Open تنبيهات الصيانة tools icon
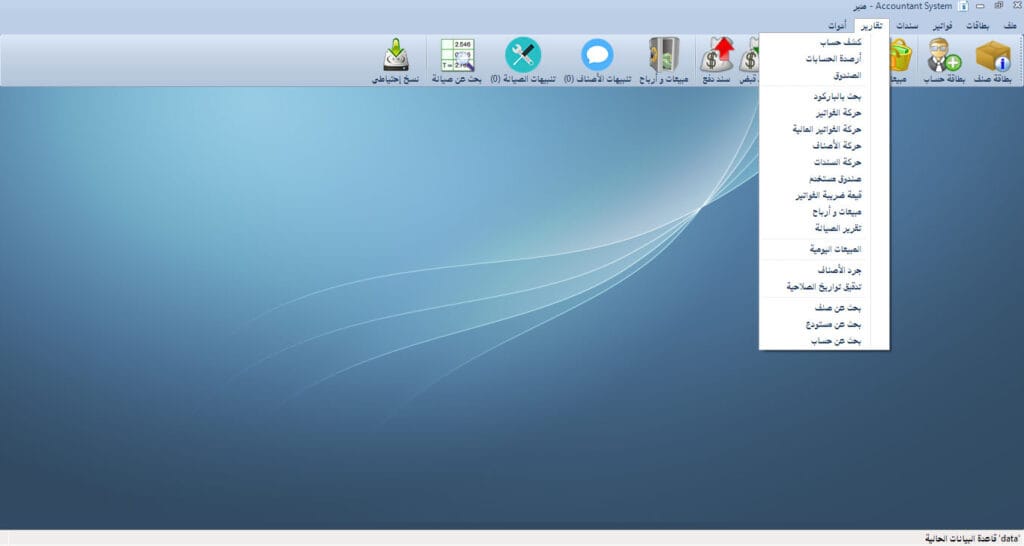Viewport: 1024px width, 546px height. (x=522, y=56)
